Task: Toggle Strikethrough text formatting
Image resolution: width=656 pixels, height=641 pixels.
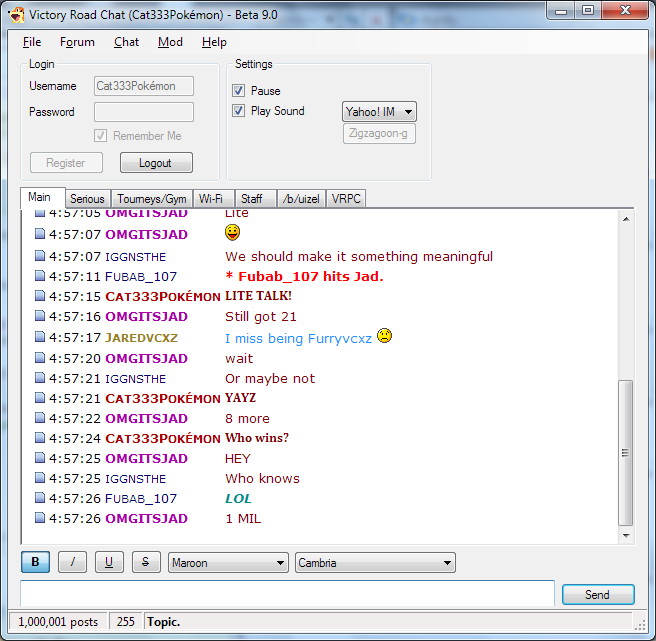Action: [146, 562]
